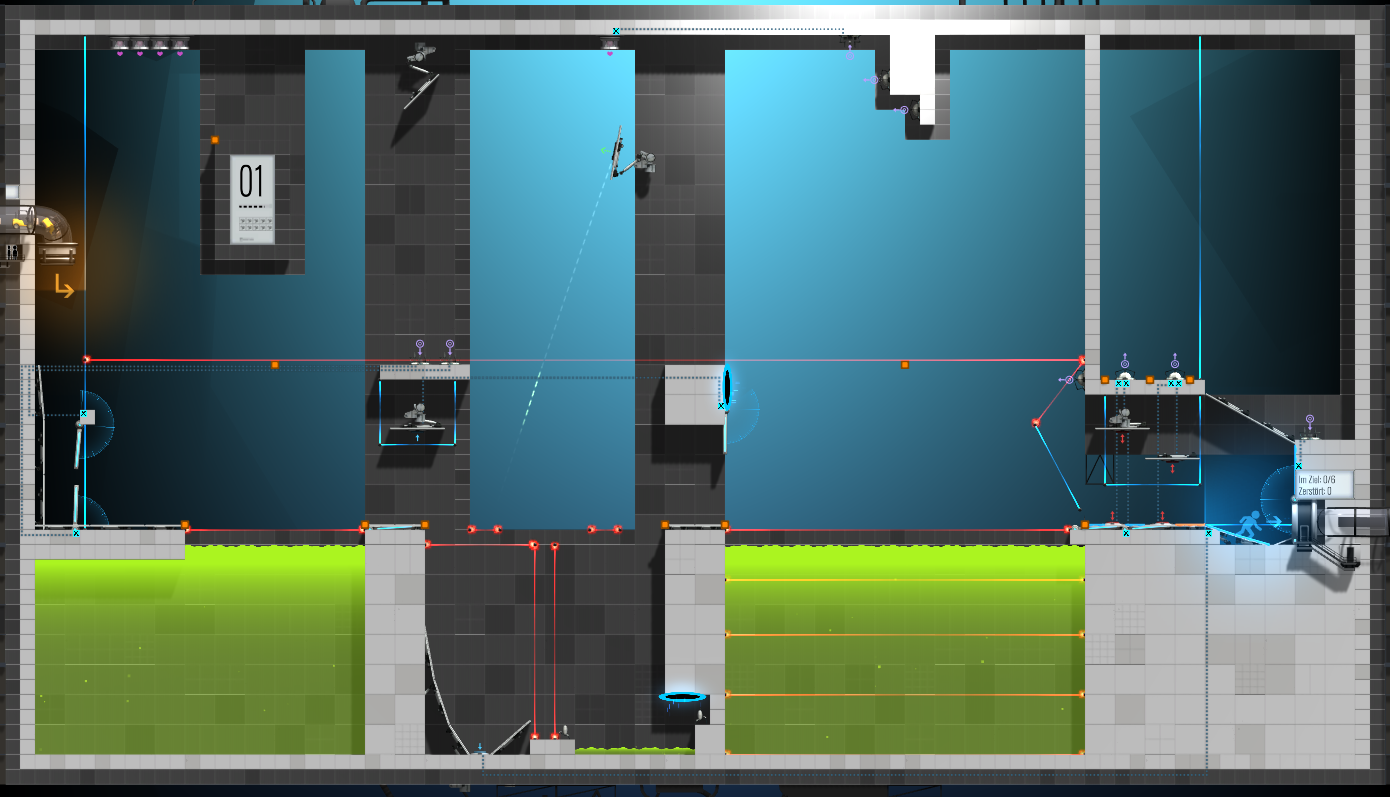The image size is (1390, 797).
Task: Select the orange anchor square above the 01 sign
Action: 215,140
